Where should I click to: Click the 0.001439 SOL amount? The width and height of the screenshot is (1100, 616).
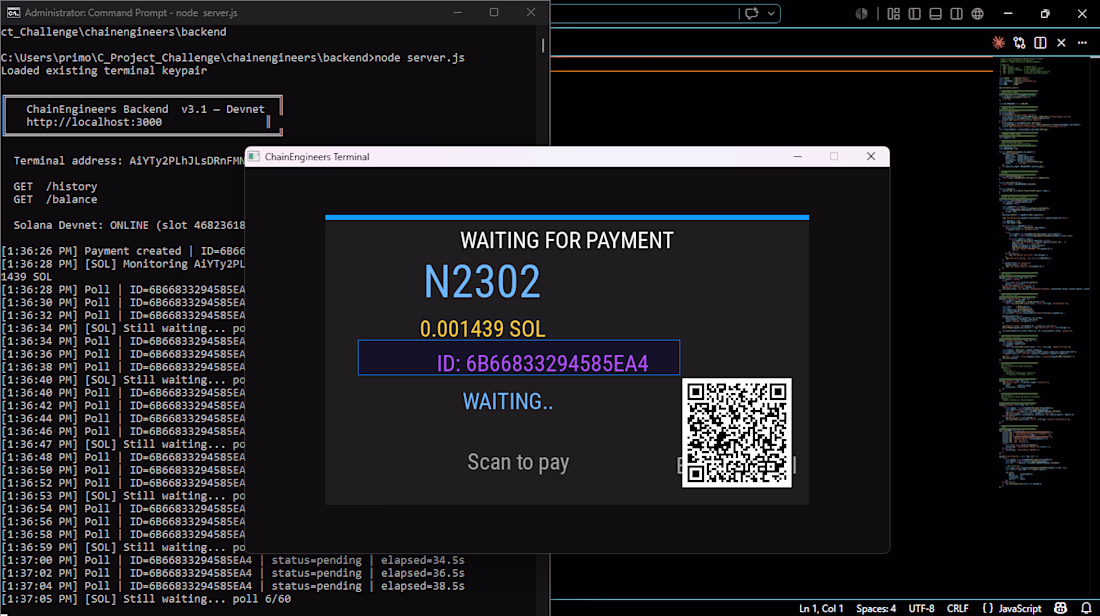(483, 328)
